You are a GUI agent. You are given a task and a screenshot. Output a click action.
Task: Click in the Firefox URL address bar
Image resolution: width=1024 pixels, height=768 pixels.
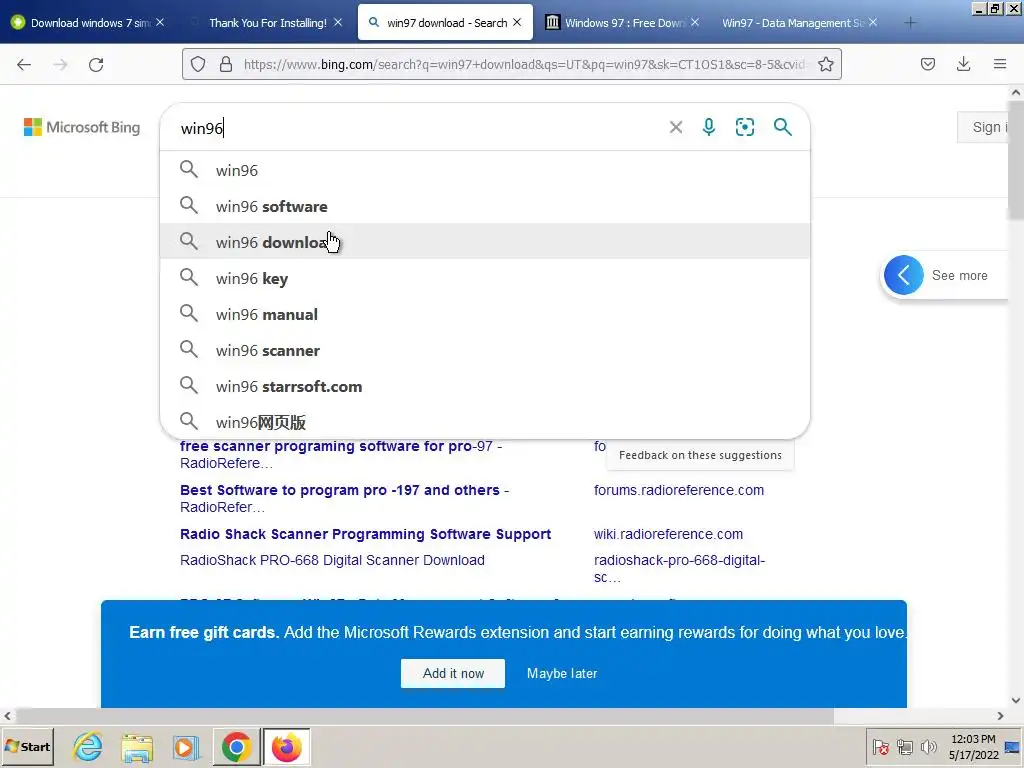click(x=522, y=64)
